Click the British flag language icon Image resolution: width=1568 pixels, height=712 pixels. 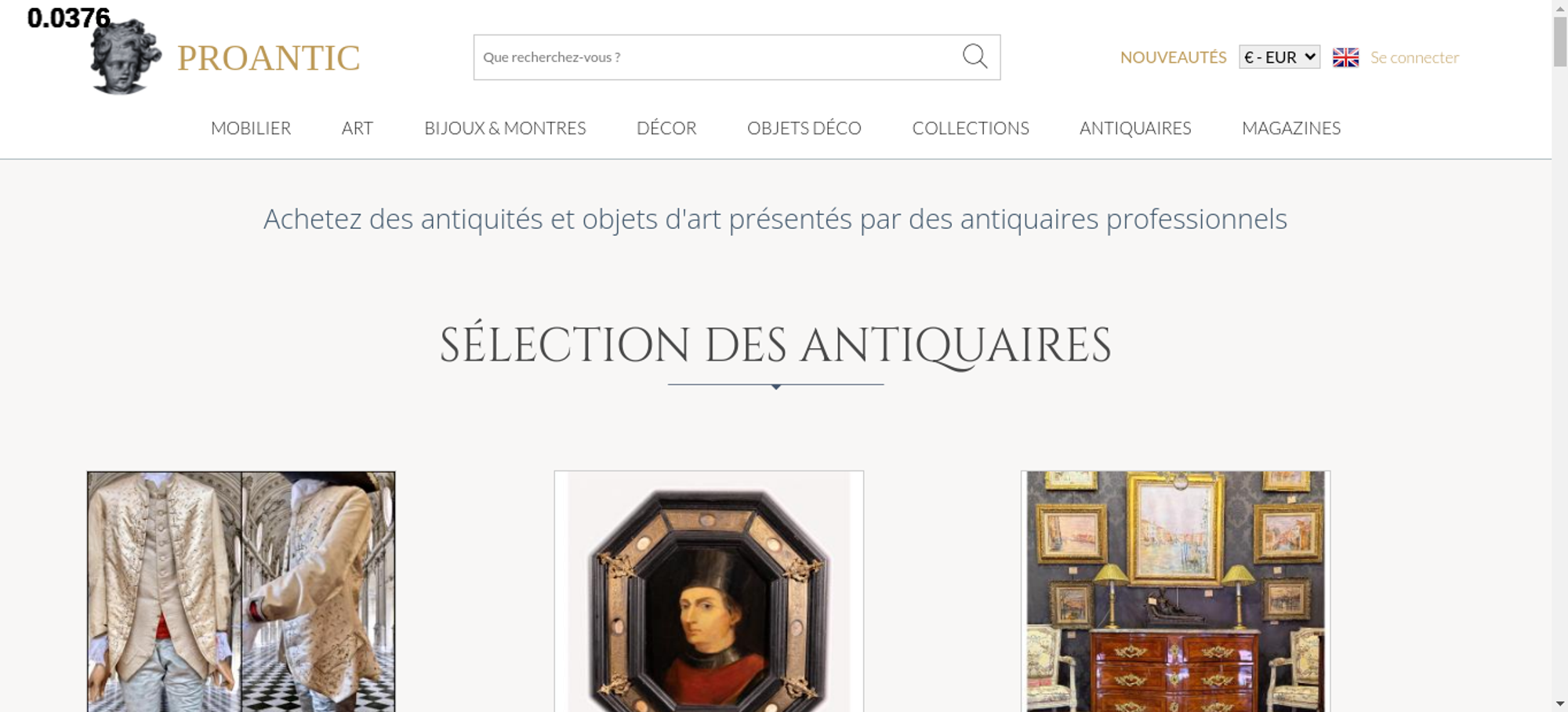pos(1345,57)
